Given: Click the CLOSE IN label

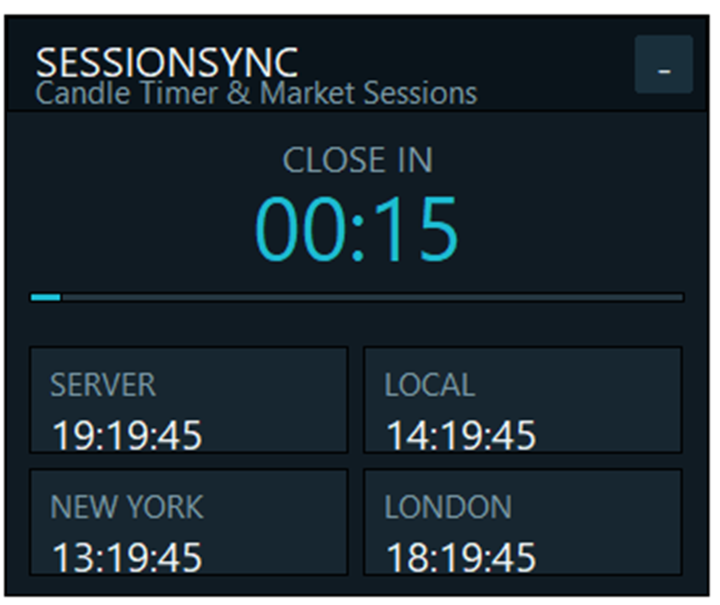Looking at the screenshot, I should click(x=357, y=160).
